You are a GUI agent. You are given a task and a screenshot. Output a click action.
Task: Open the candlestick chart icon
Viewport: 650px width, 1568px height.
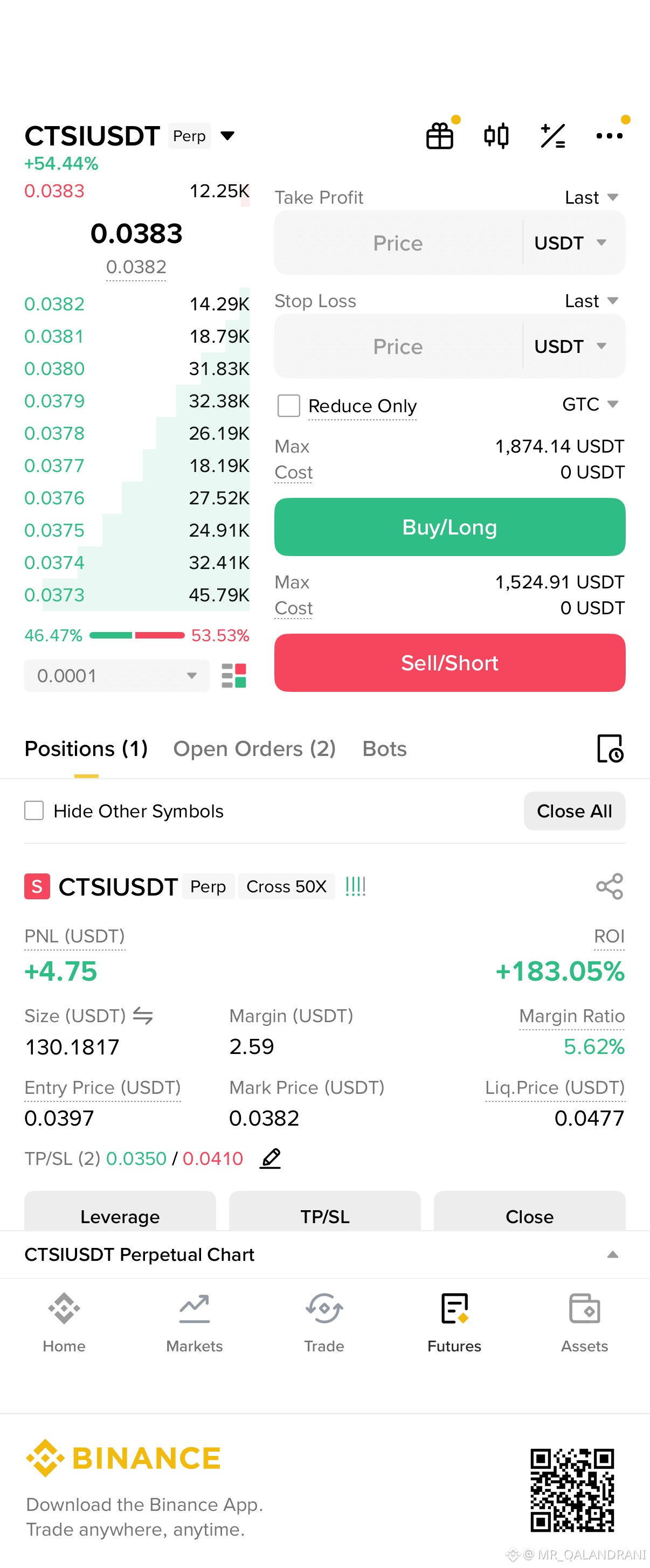point(496,136)
